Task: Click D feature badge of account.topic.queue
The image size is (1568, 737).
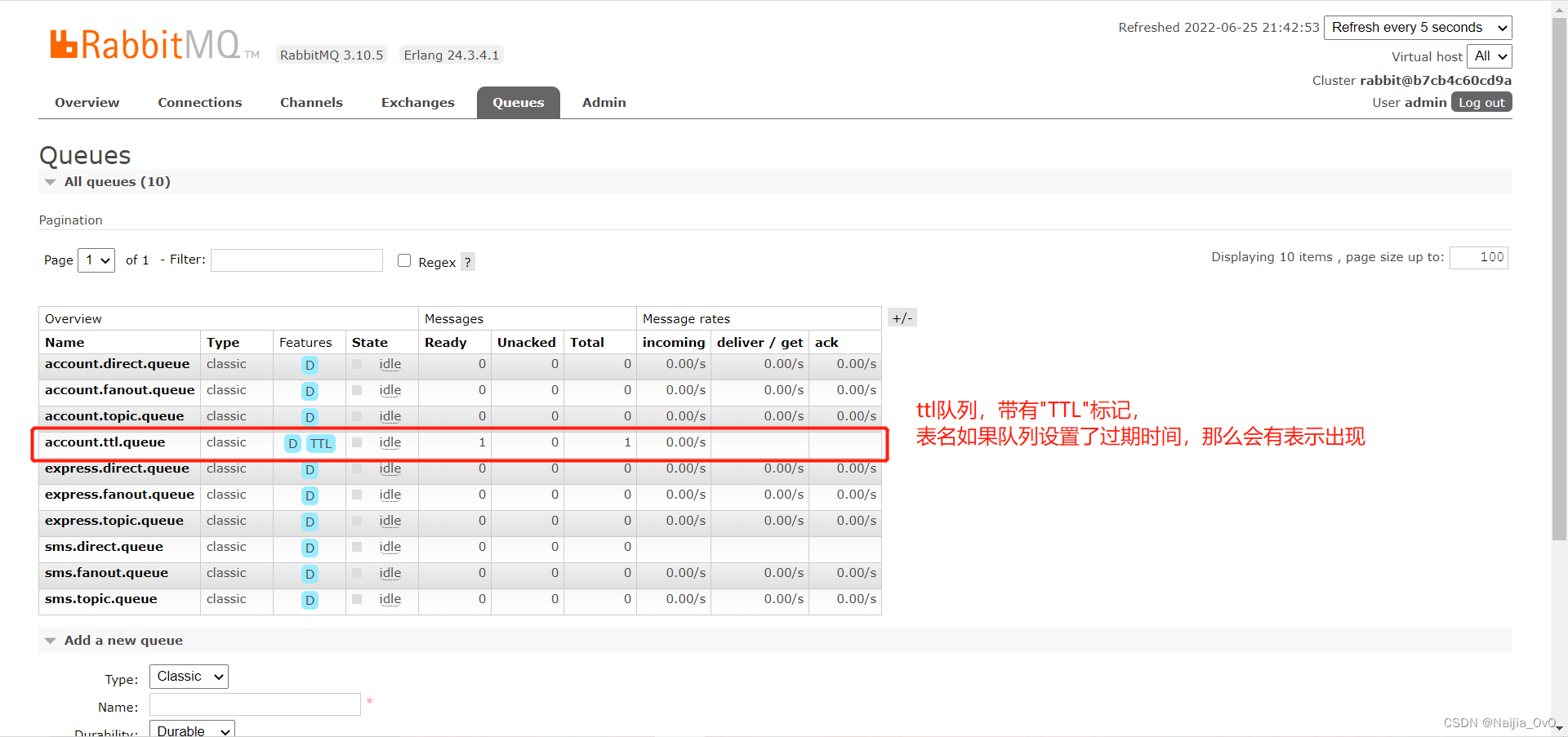Action: click(x=310, y=417)
